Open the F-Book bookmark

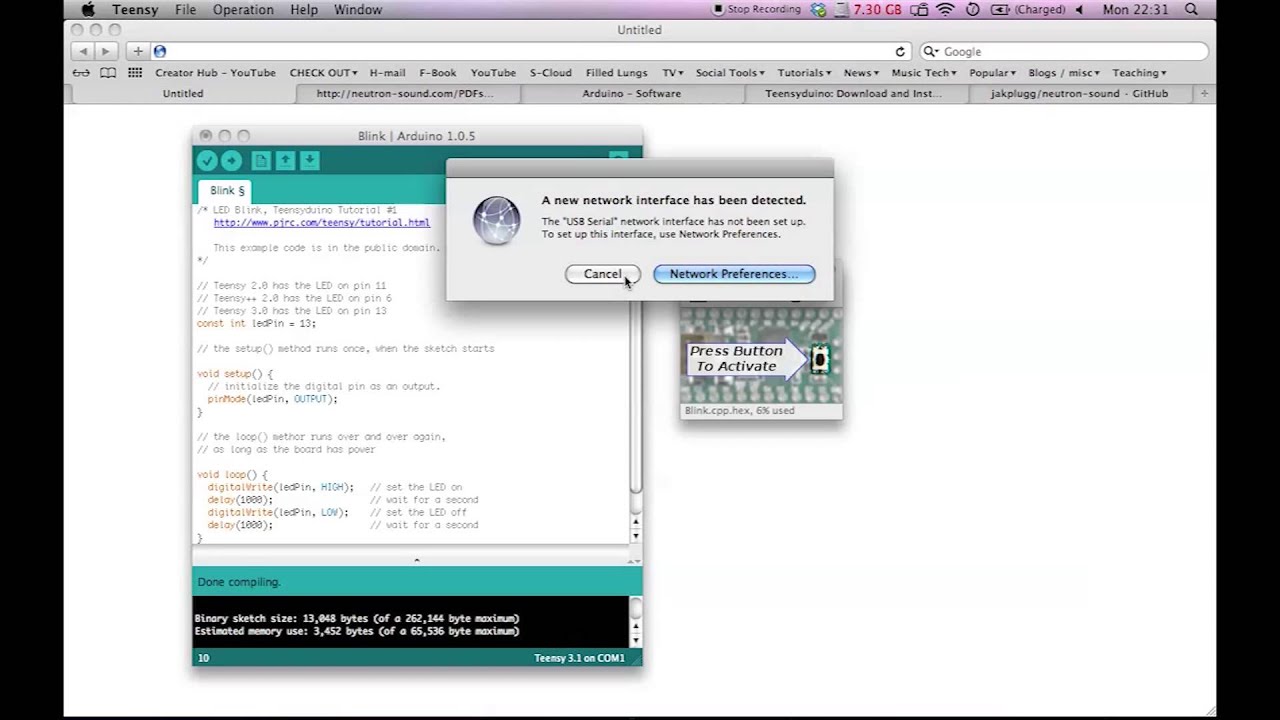coord(438,73)
